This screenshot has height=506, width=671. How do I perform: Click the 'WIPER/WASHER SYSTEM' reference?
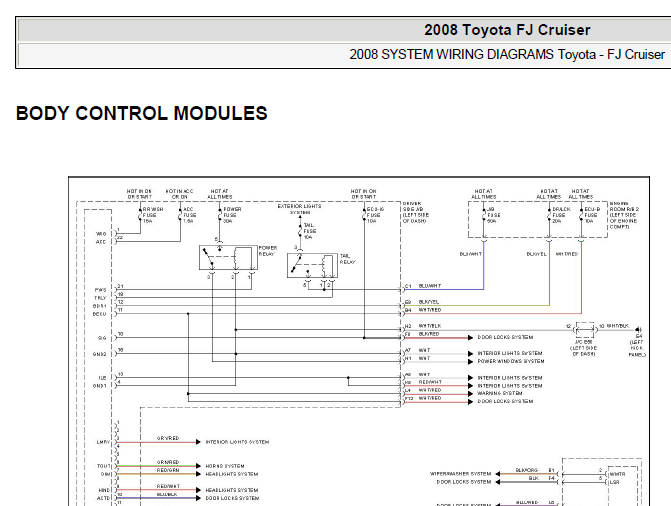coord(460,474)
